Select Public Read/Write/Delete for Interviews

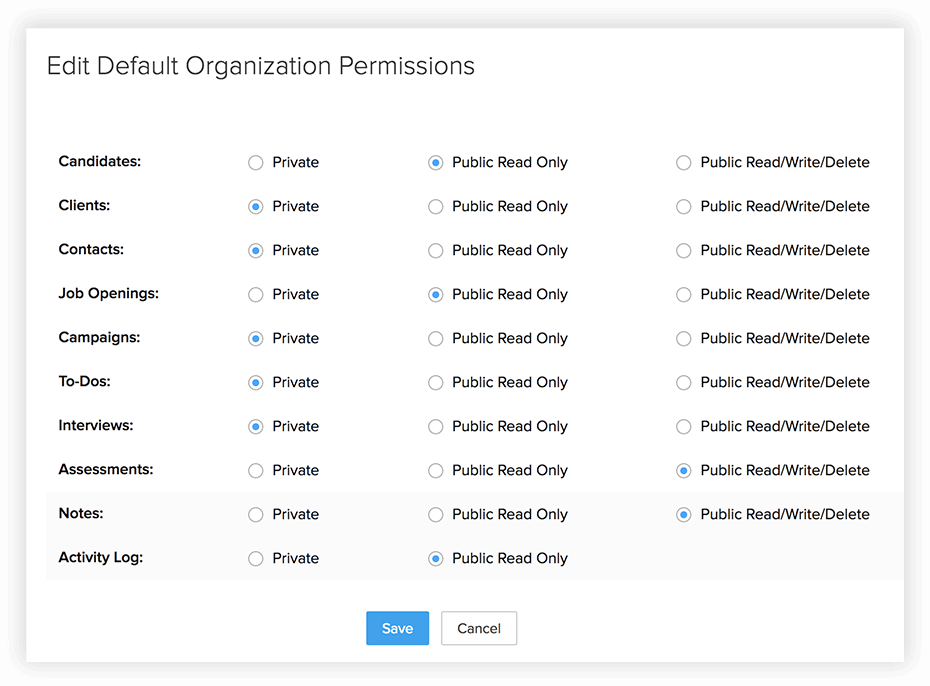684,427
